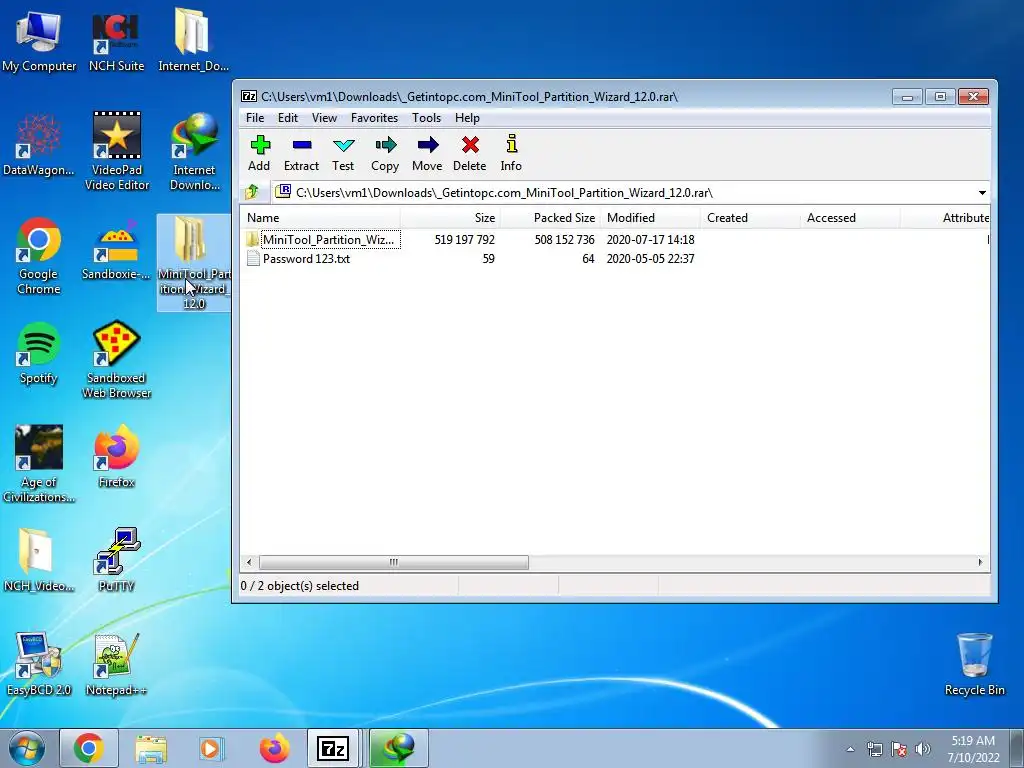Screen dimensions: 1024x768
Task: Select DataWagon desktop shortcut
Action: pyautogui.click(x=39, y=145)
